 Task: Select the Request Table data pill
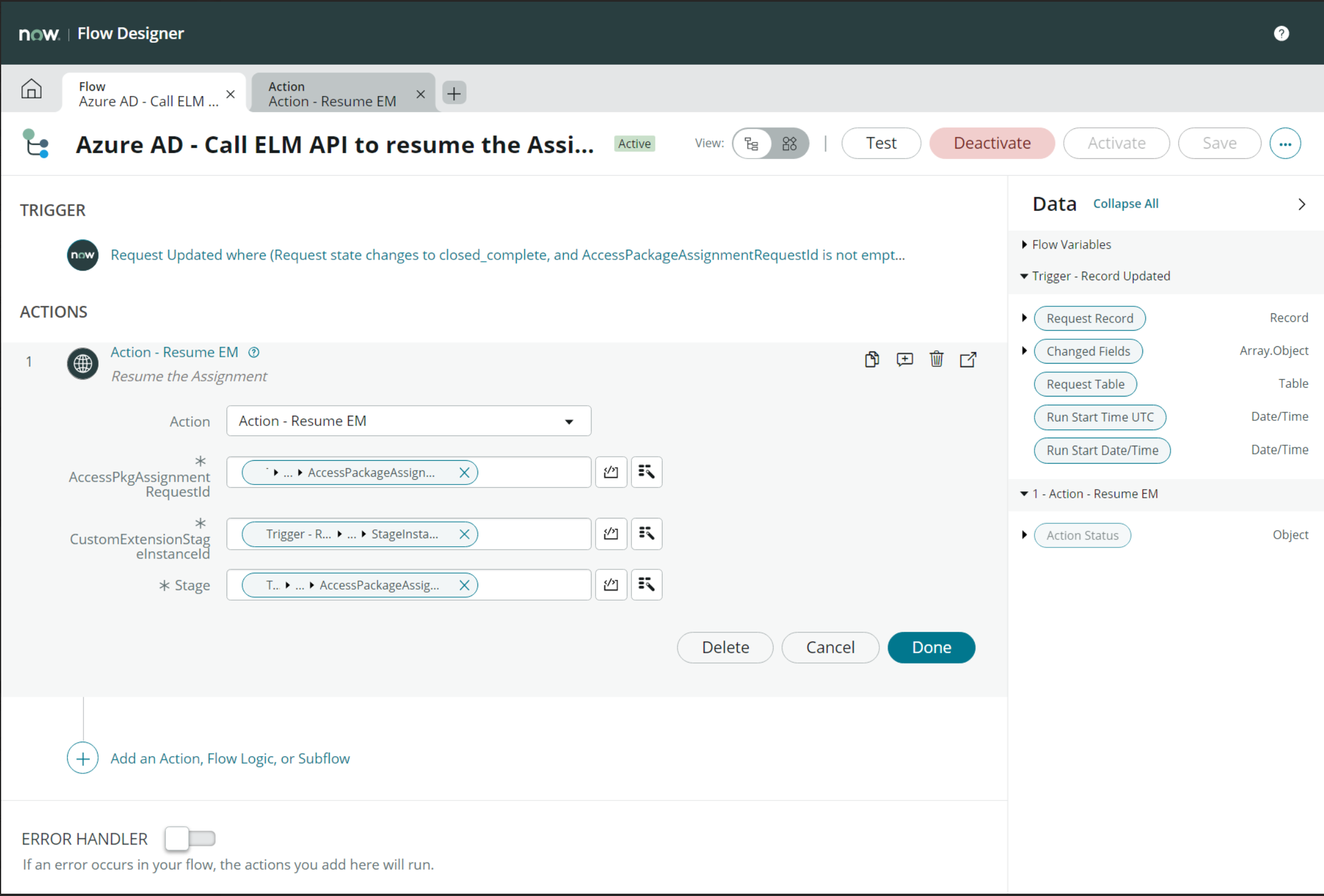pyautogui.click(x=1085, y=384)
